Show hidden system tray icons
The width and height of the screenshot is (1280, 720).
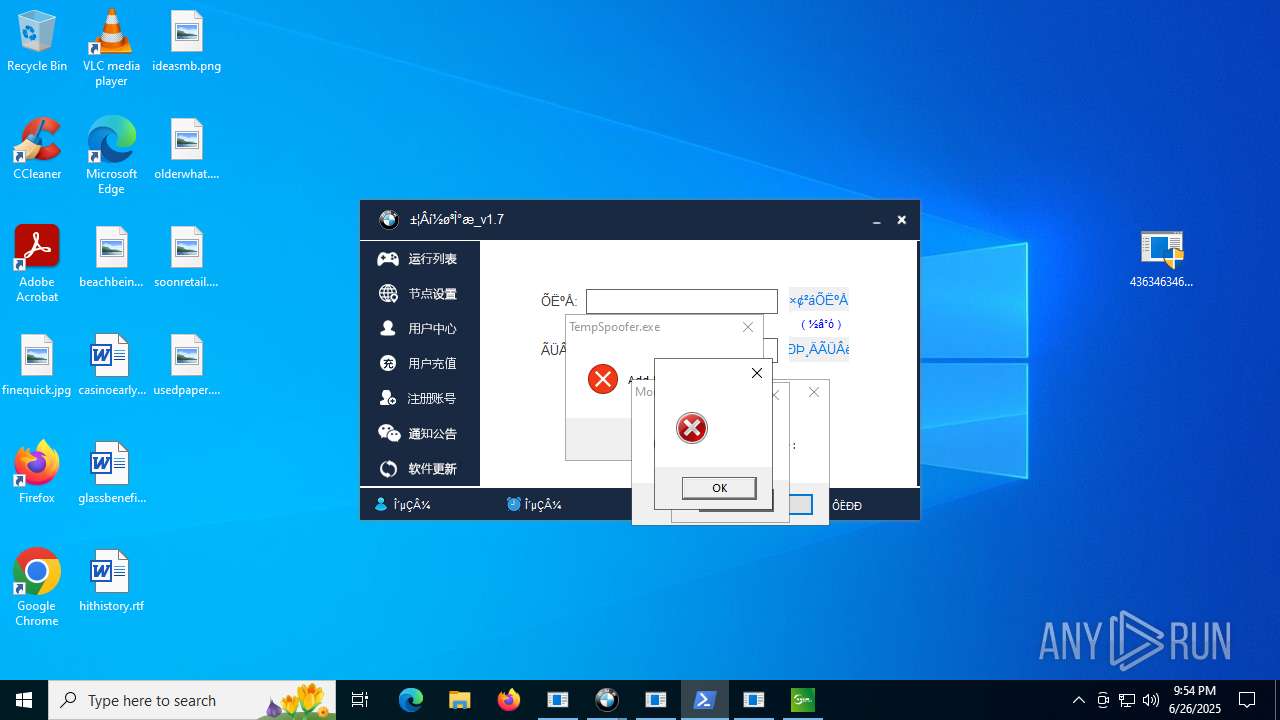1079,700
